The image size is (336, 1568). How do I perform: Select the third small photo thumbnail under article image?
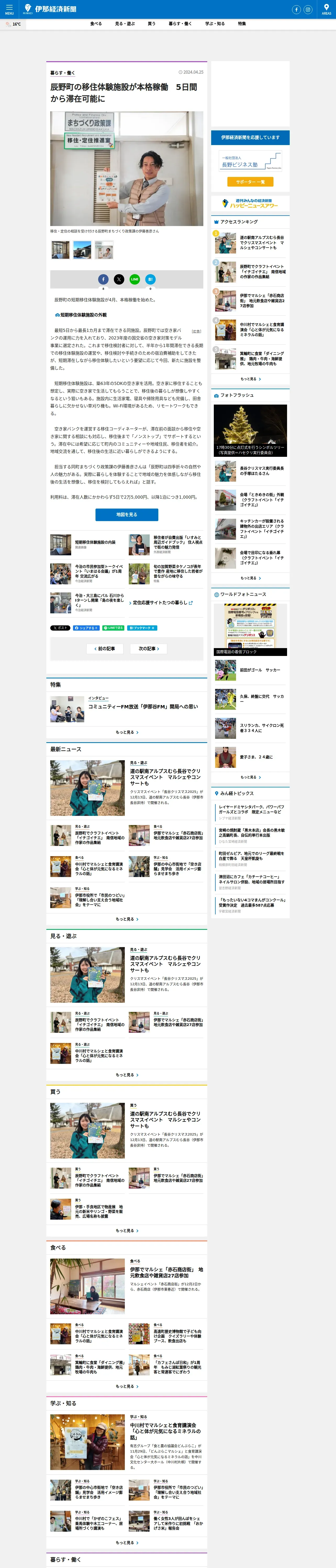coord(104,250)
